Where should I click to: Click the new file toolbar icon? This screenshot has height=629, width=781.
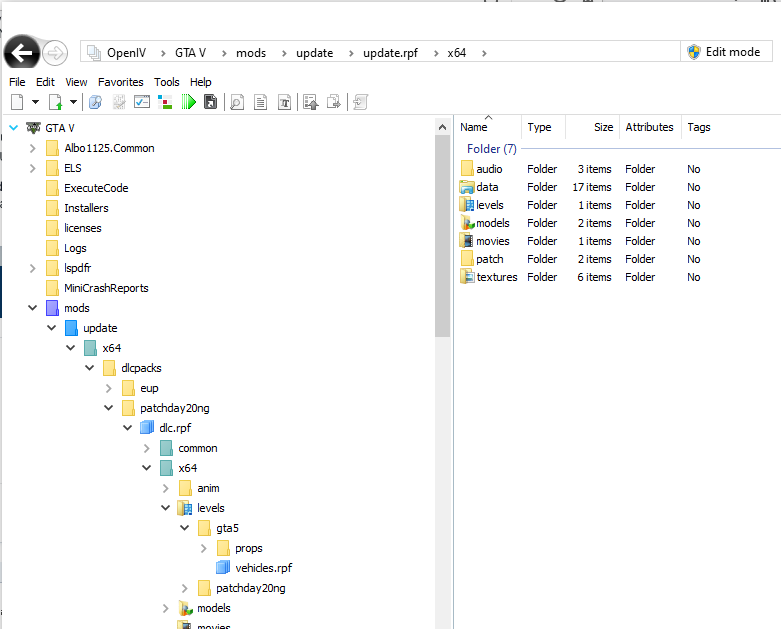pos(17,102)
